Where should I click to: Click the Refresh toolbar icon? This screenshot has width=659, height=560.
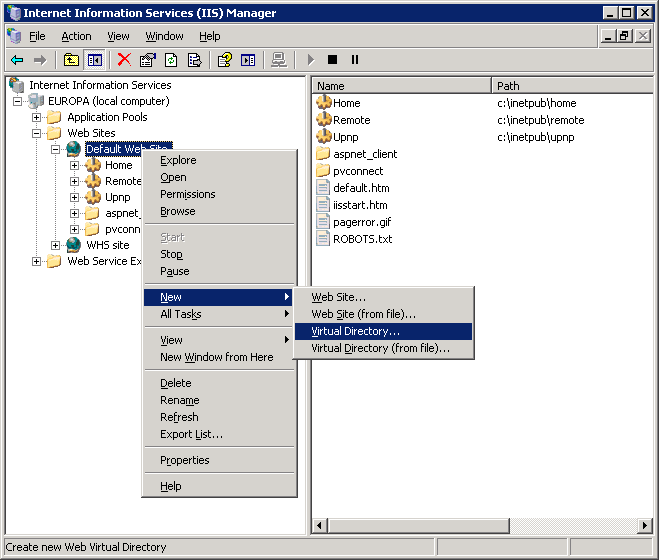point(171,60)
